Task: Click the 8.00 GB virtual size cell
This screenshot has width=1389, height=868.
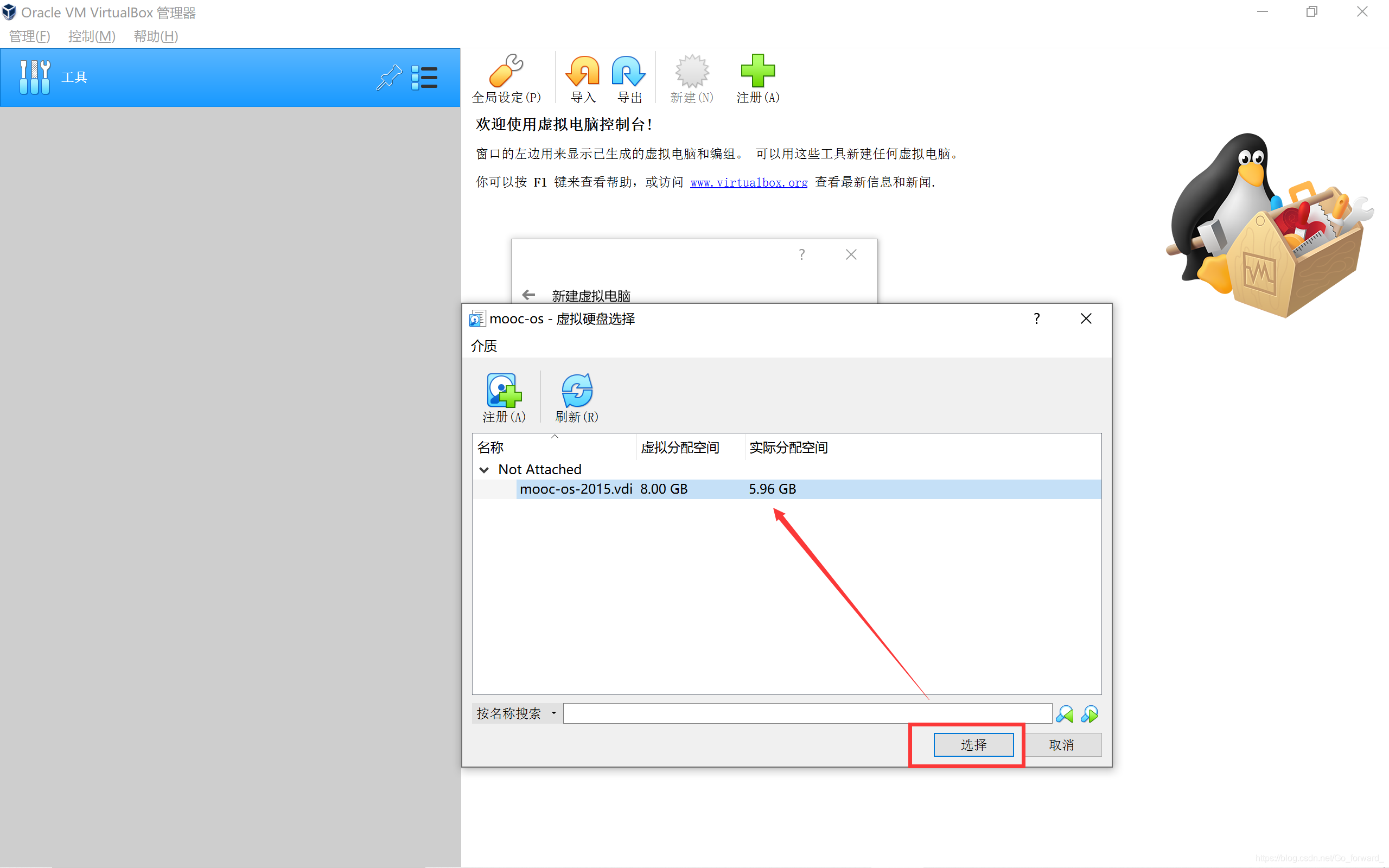Action: 664,489
